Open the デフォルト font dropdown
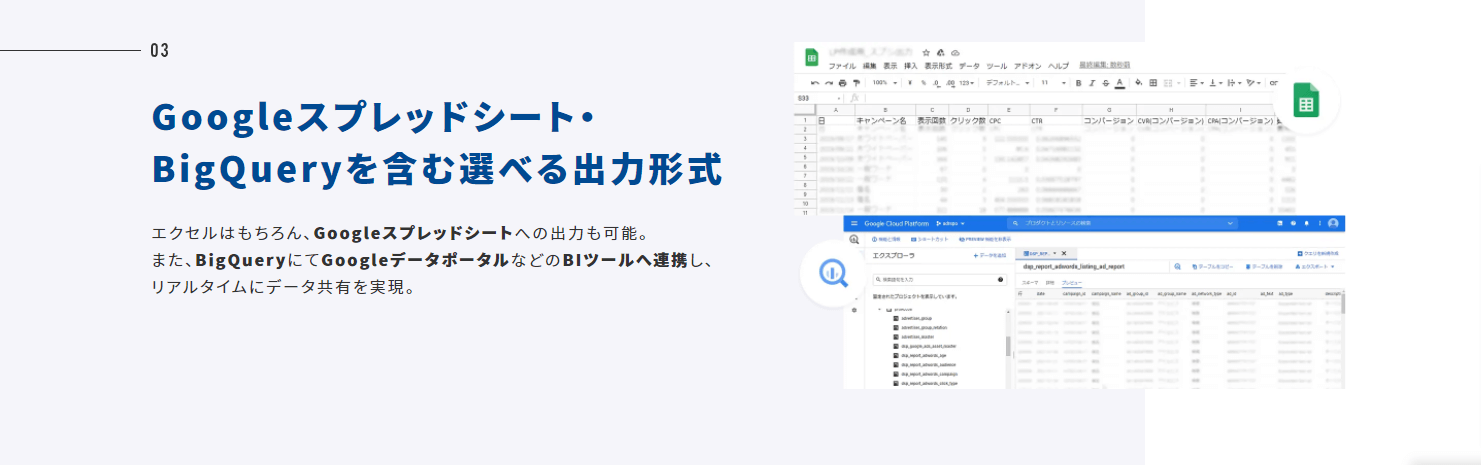Image resolution: width=1481 pixels, height=465 pixels. (1008, 83)
